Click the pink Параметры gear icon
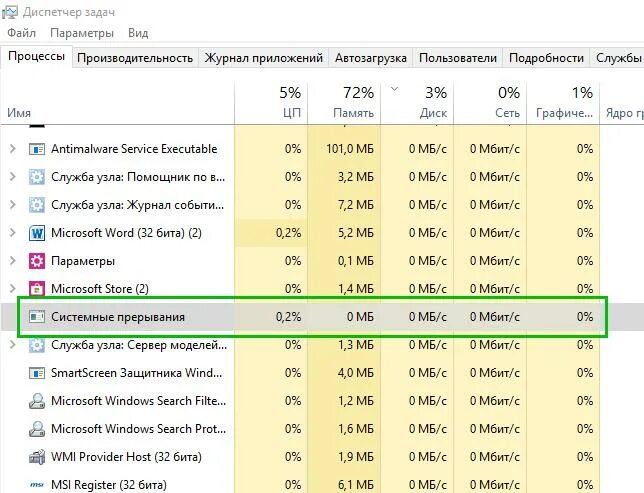The image size is (644, 493). tap(37, 261)
